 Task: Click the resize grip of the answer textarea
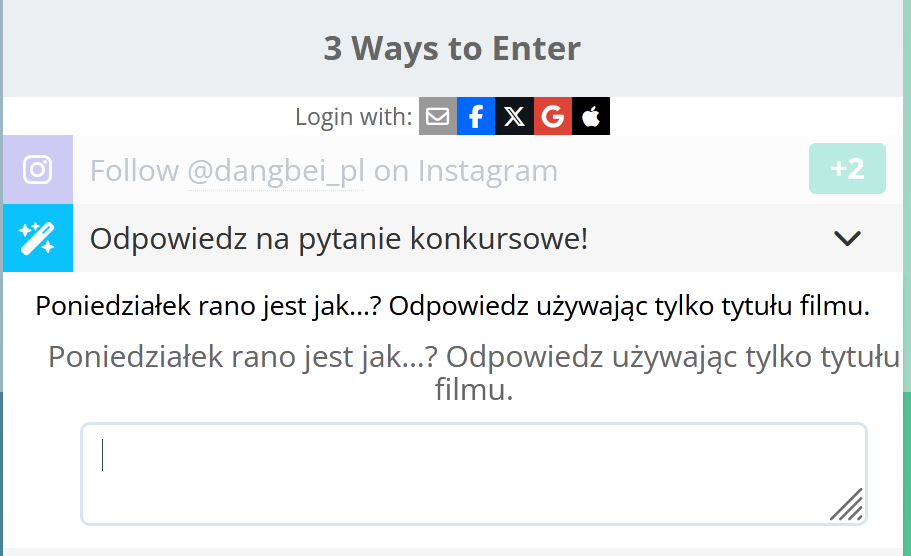[847, 506]
